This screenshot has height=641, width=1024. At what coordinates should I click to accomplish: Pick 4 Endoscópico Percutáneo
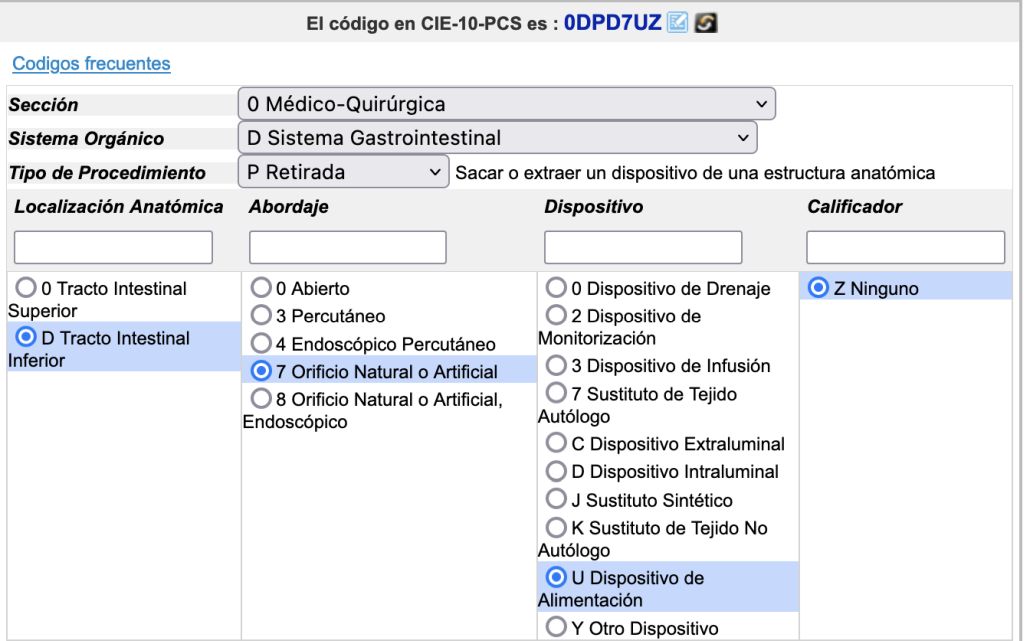pos(262,344)
